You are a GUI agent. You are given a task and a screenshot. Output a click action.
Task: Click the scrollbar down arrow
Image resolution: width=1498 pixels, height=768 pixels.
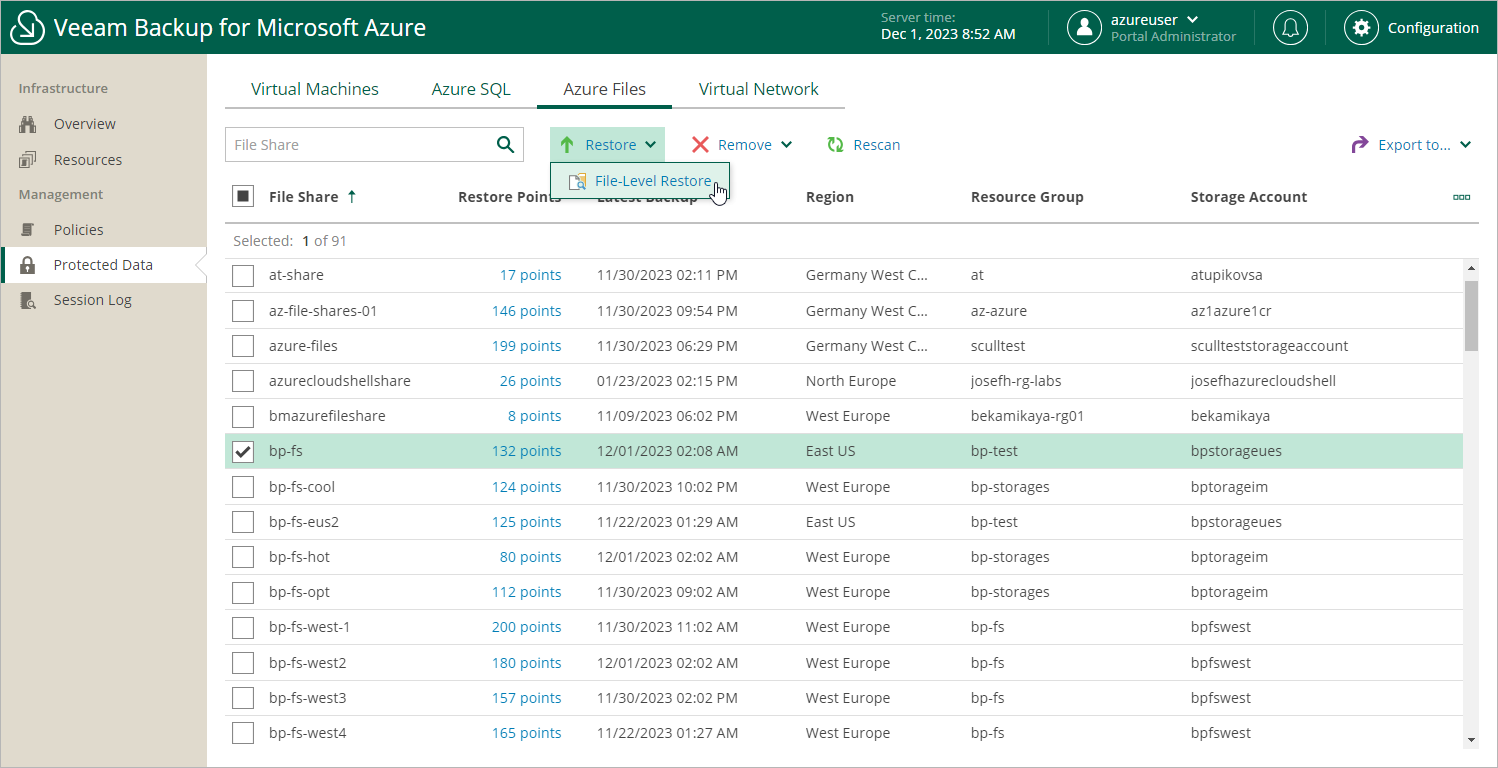click(1471, 739)
